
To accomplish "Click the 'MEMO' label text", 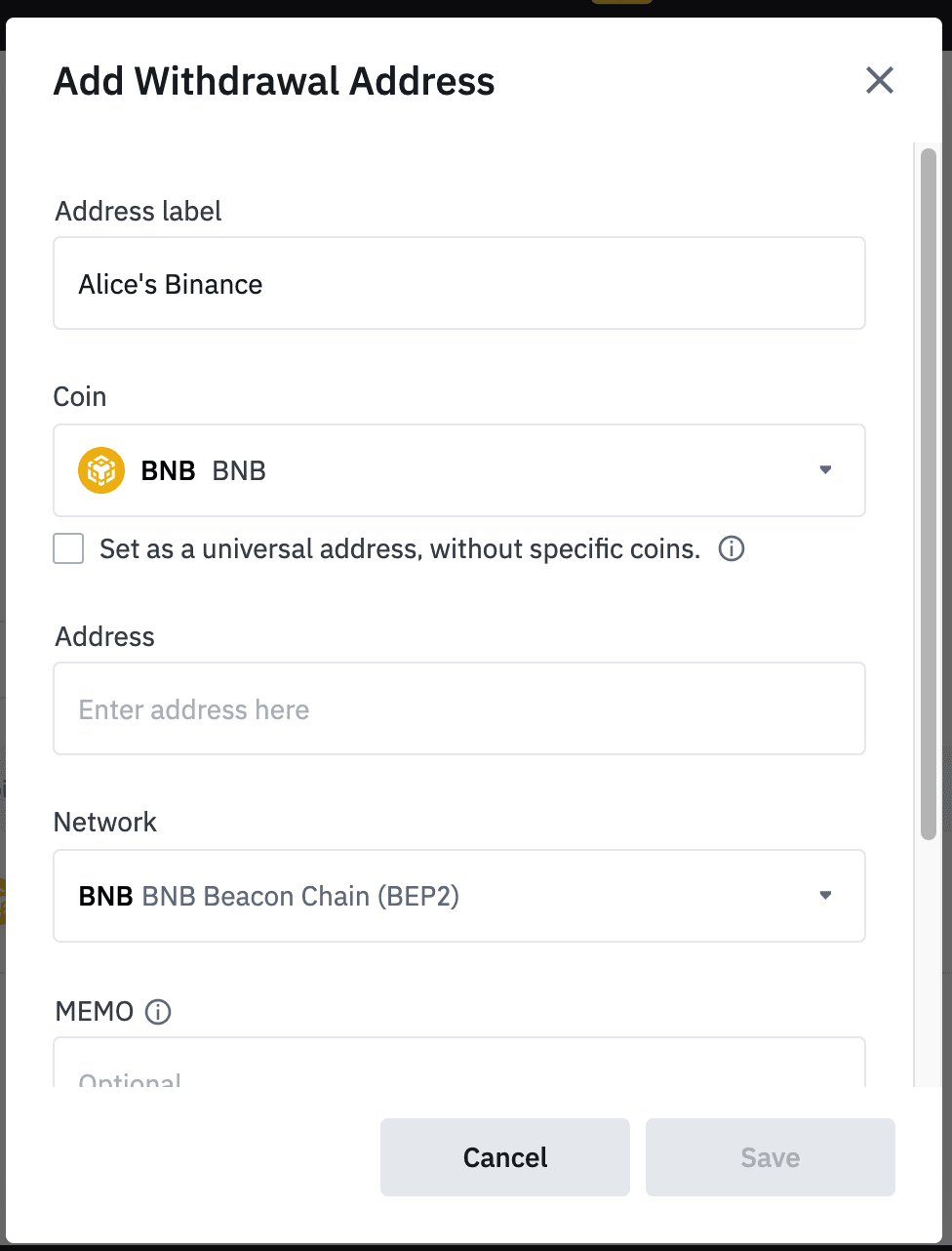I will pyautogui.click(x=95, y=1012).
